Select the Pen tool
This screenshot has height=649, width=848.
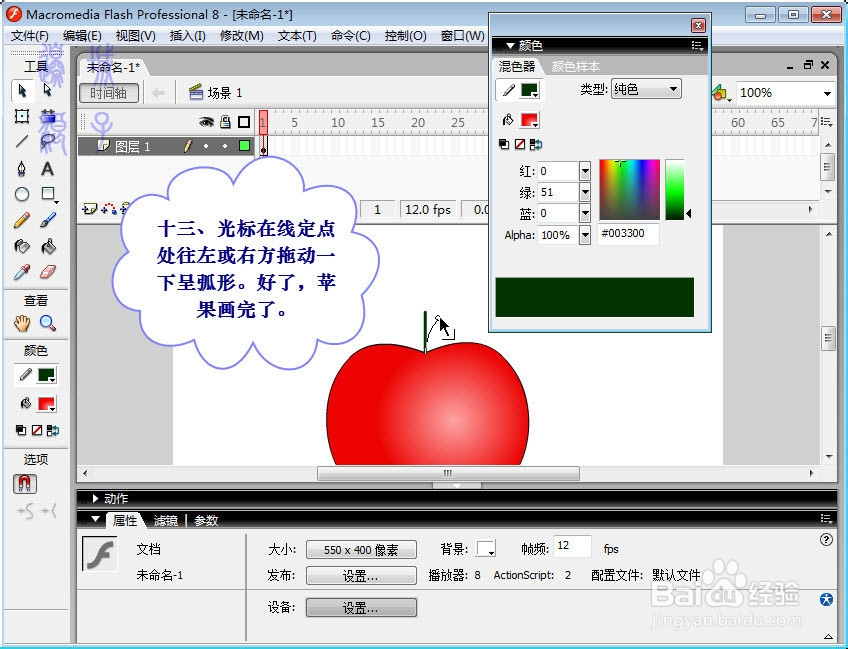point(21,168)
